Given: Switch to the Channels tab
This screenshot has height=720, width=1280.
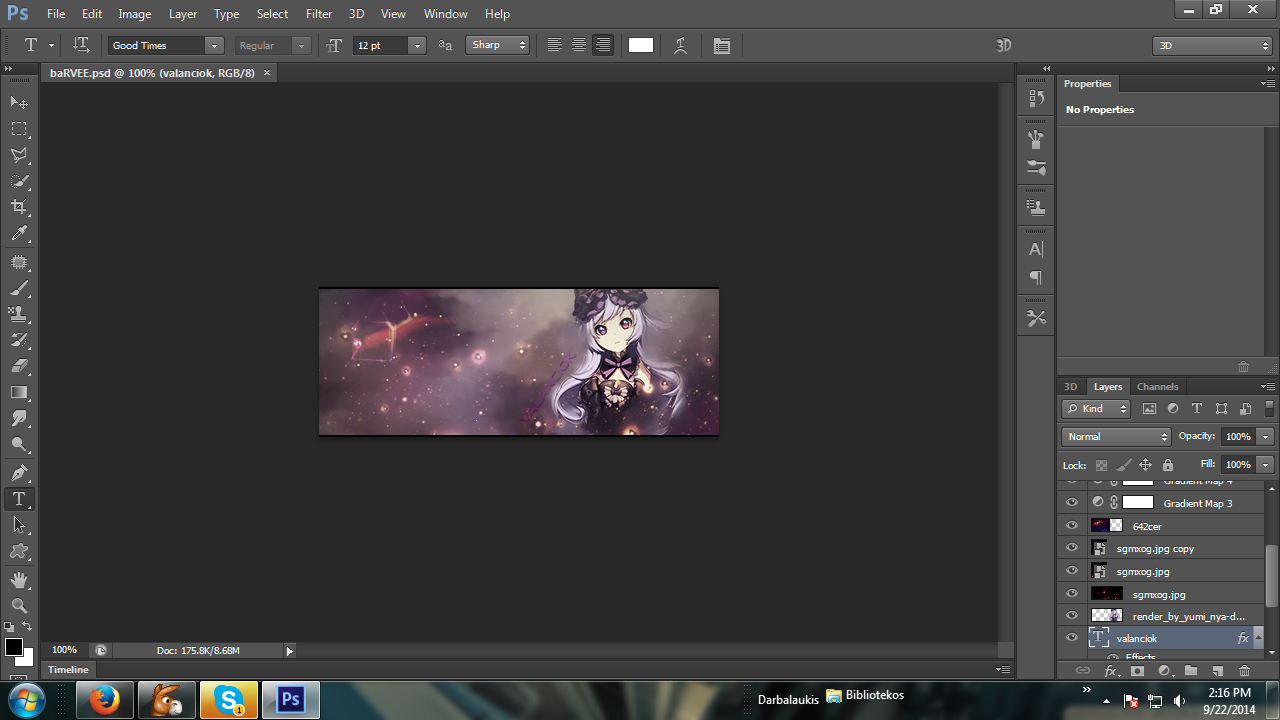Looking at the screenshot, I should (x=1157, y=387).
